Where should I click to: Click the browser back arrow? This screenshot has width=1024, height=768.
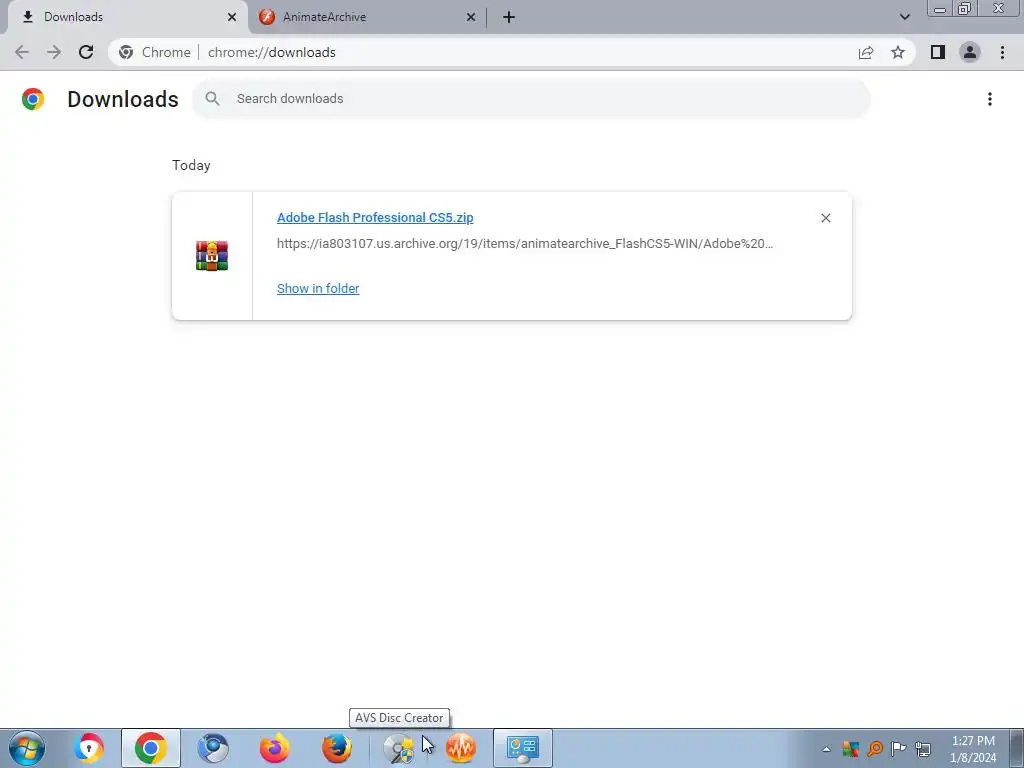click(x=22, y=52)
